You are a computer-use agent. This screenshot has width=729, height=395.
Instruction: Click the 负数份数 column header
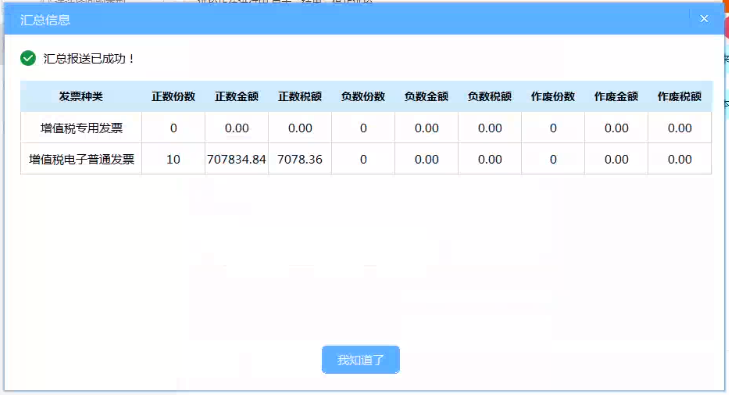pos(363,97)
